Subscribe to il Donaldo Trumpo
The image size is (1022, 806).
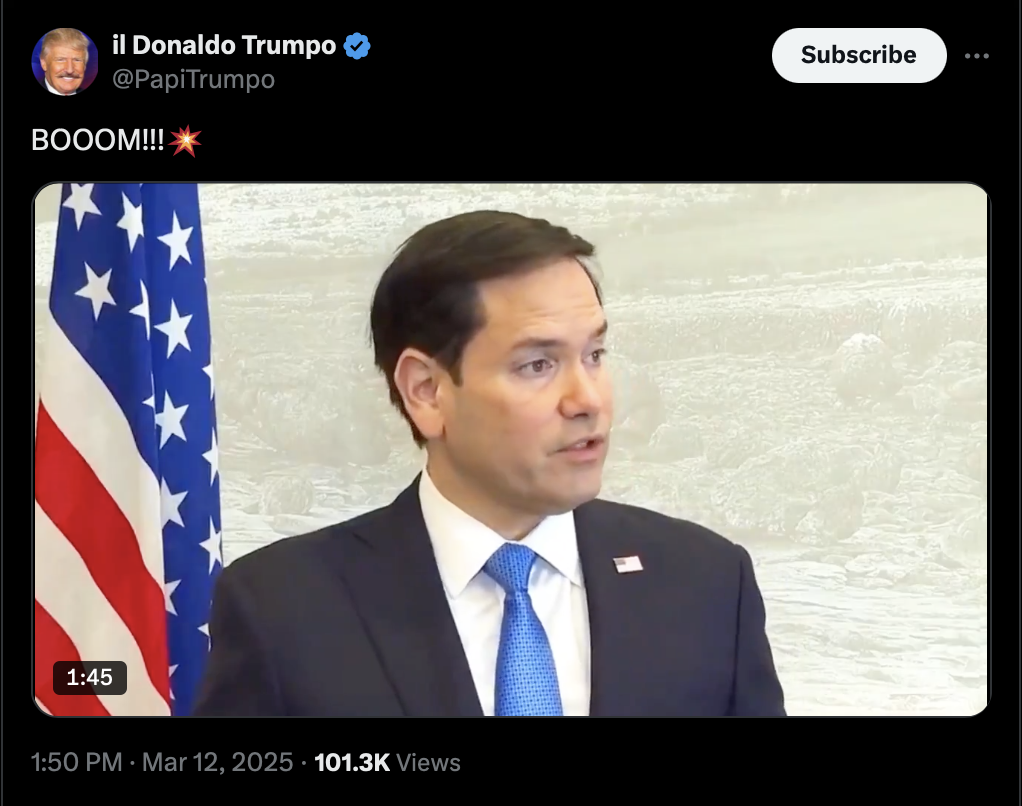tap(858, 55)
